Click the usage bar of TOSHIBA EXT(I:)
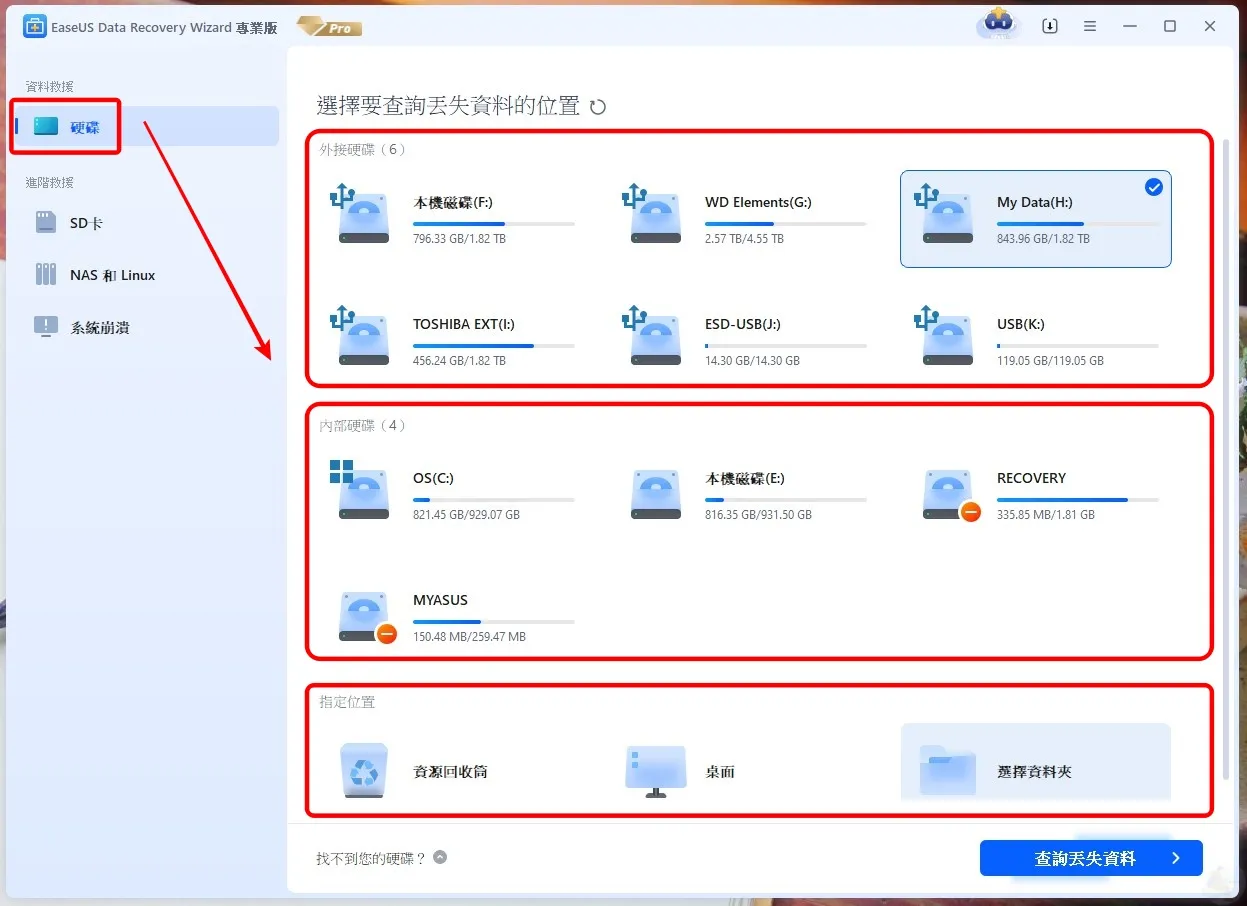 [x=494, y=346]
